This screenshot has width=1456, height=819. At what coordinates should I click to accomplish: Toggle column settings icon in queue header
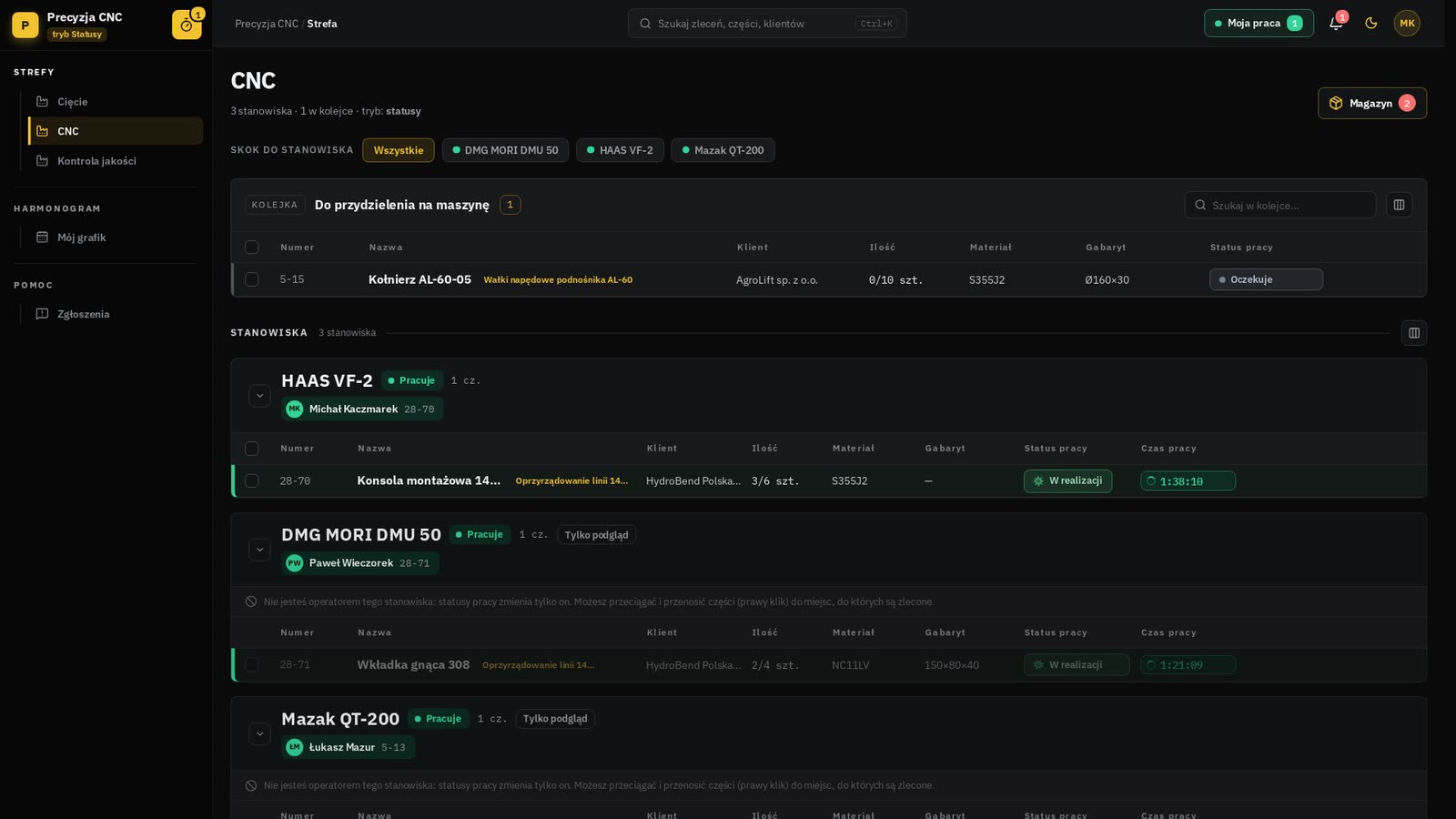click(x=1400, y=205)
